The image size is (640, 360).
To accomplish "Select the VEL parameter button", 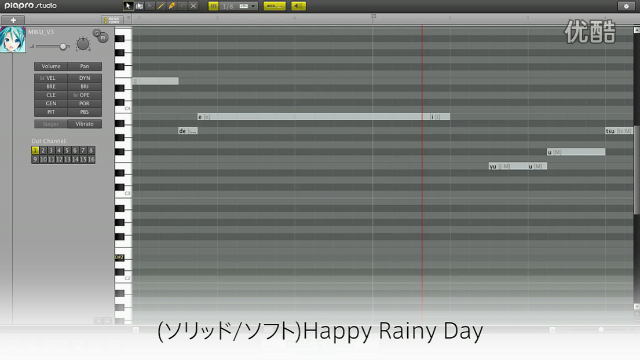I will pyautogui.click(x=51, y=78).
